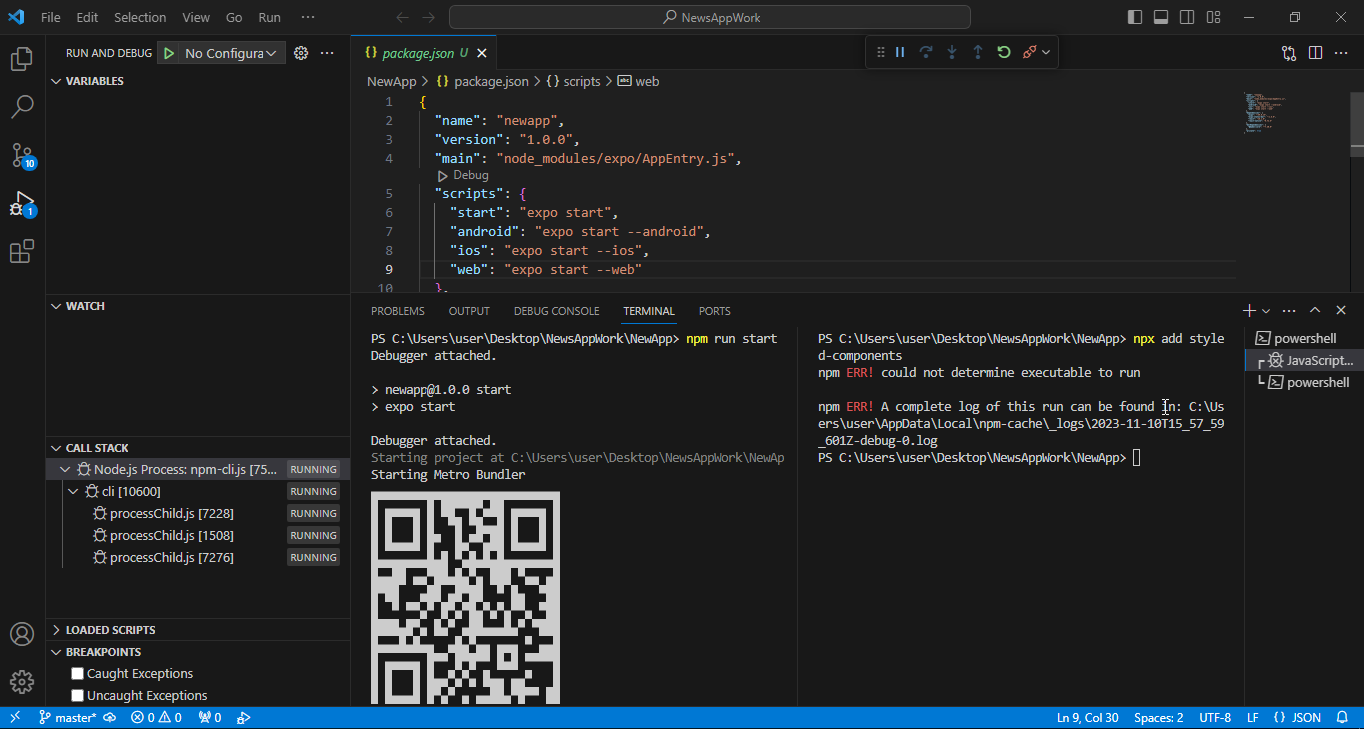Click the NewsAppWork command center search box

point(710,17)
